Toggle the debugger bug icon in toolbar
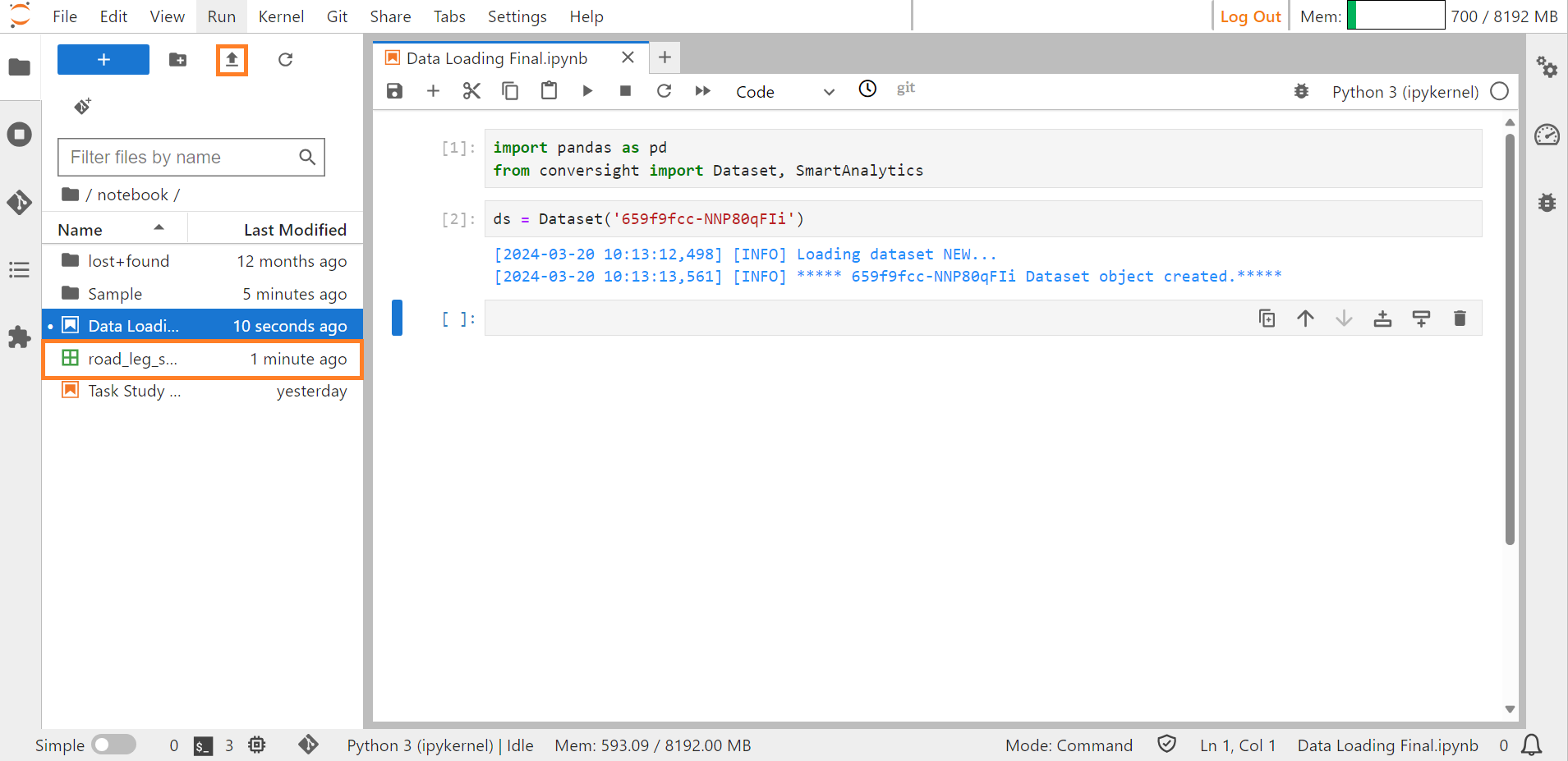1568x761 pixels. click(x=1301, y=91)
